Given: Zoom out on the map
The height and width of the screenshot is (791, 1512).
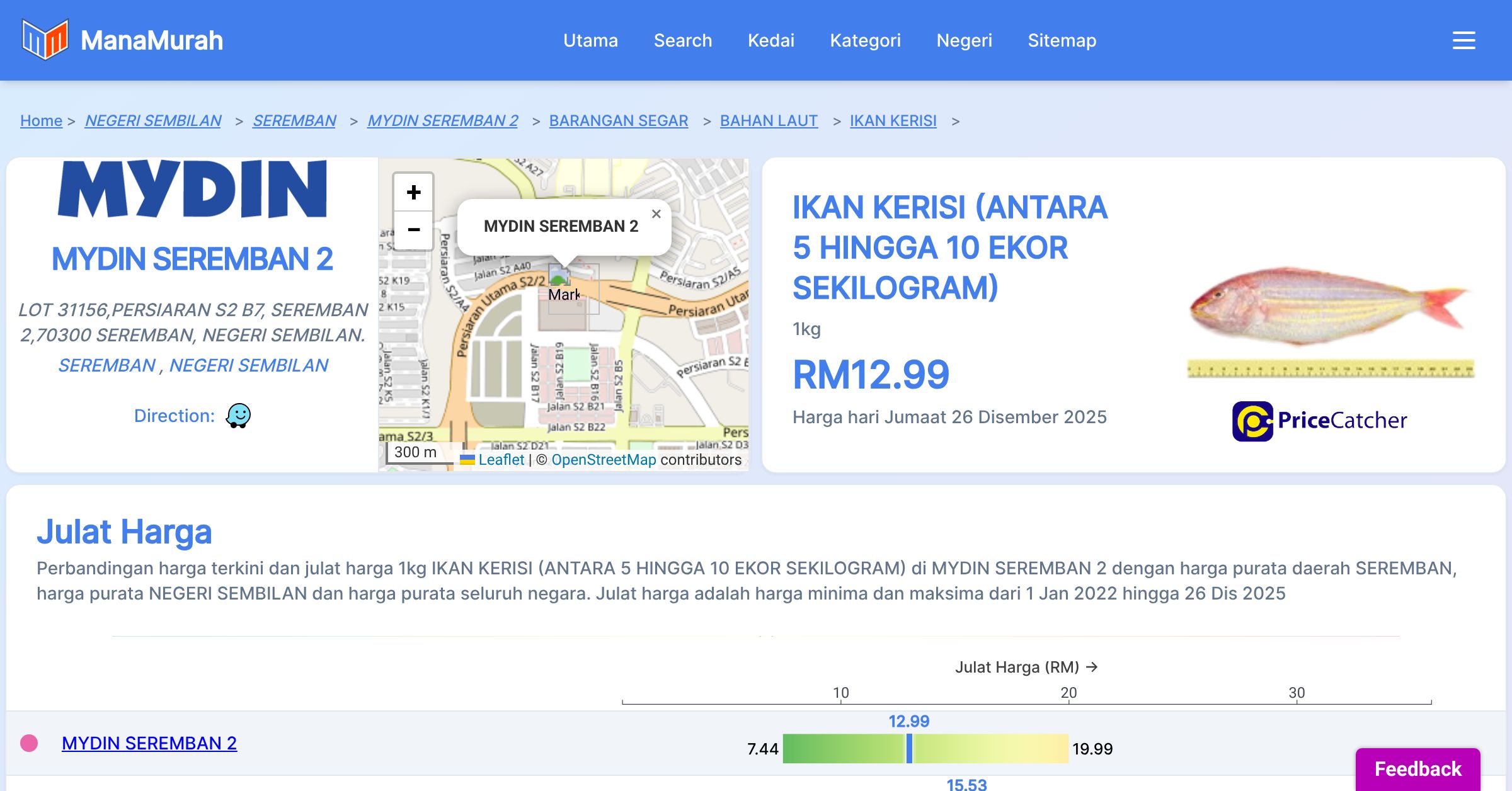Looking at the screenshot, I should tap(413, 230).
